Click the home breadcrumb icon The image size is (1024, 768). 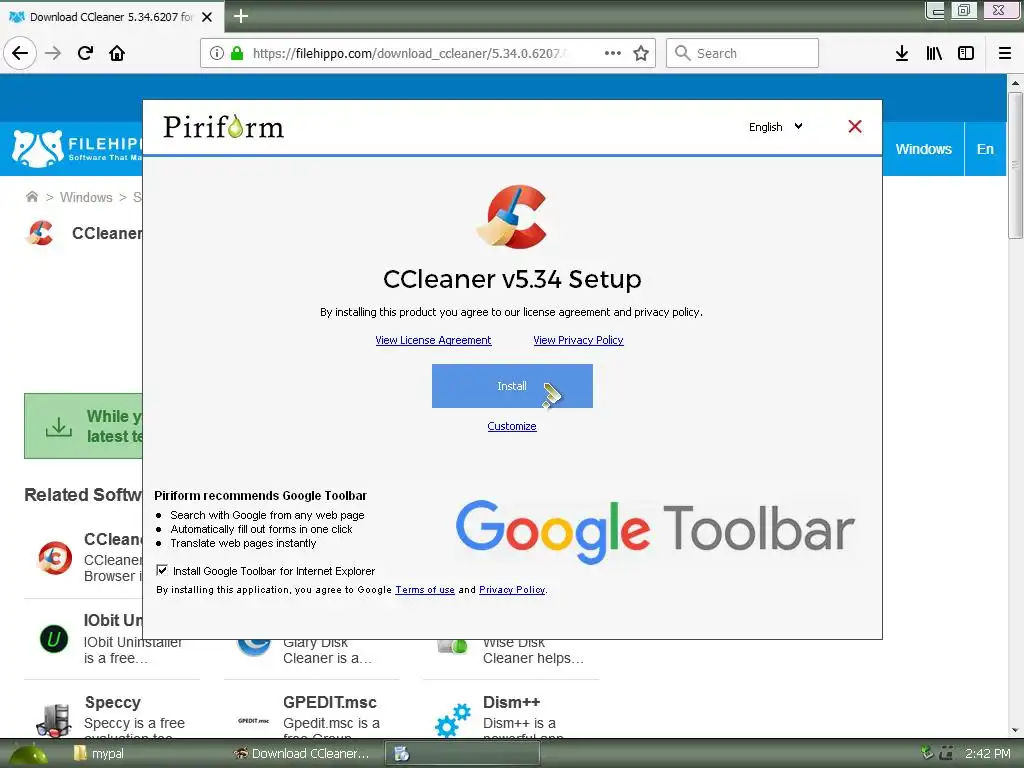pos(31,197)
